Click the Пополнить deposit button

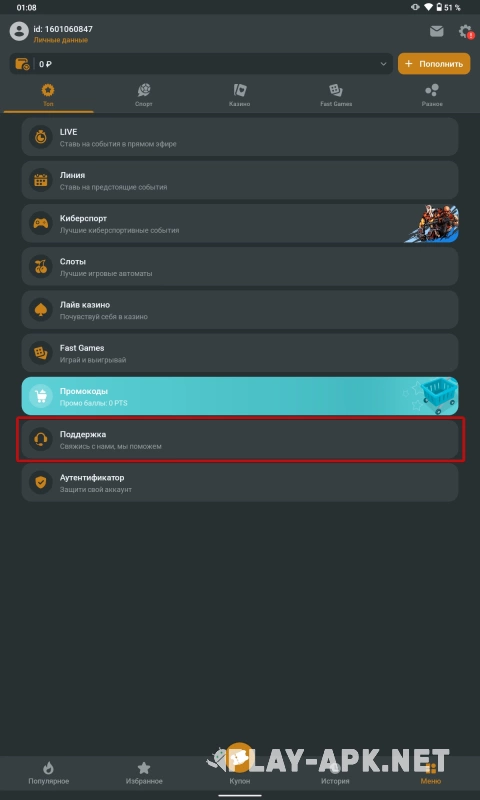tap(434, 64)
